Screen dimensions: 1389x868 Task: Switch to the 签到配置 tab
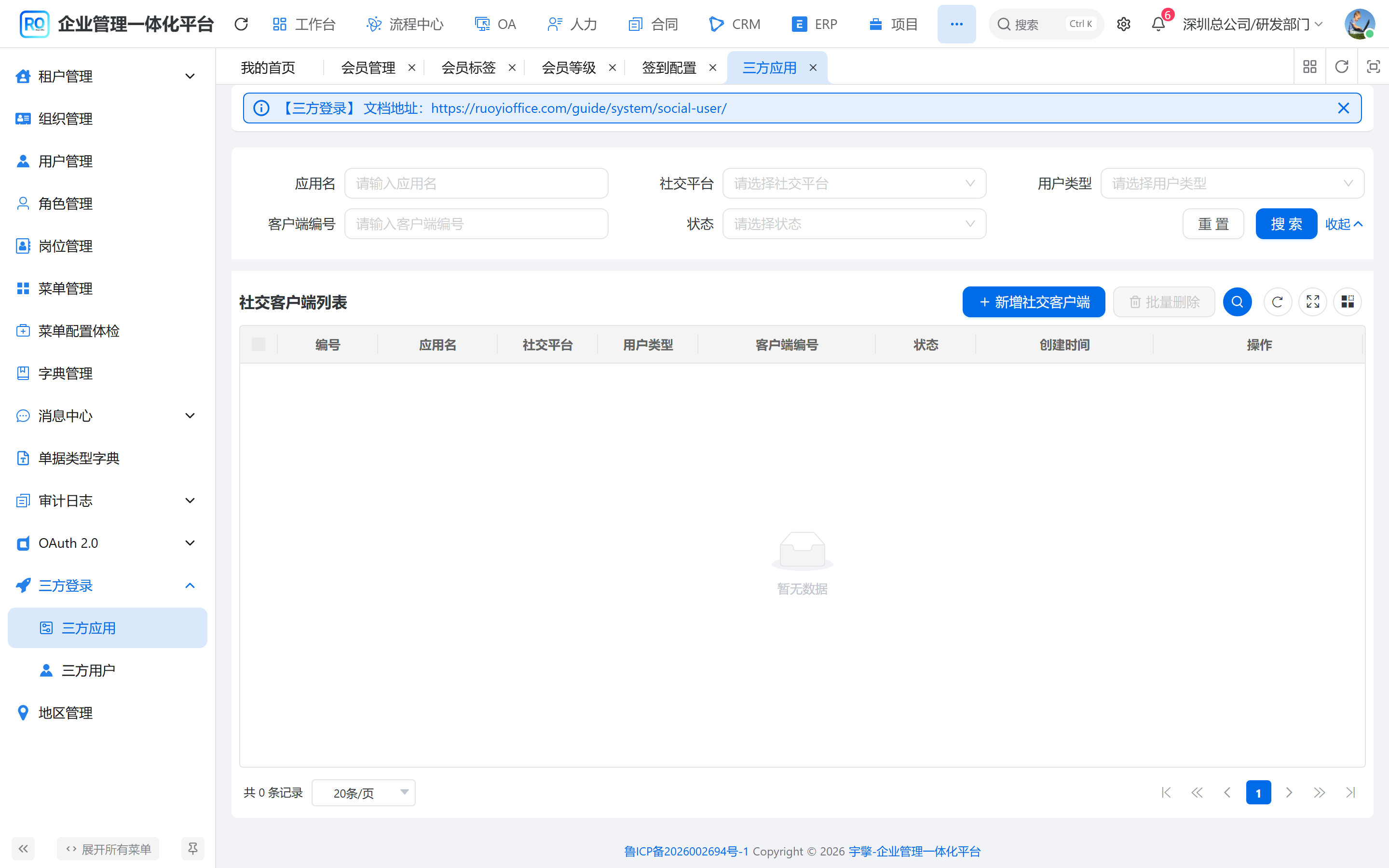[668, 68]
